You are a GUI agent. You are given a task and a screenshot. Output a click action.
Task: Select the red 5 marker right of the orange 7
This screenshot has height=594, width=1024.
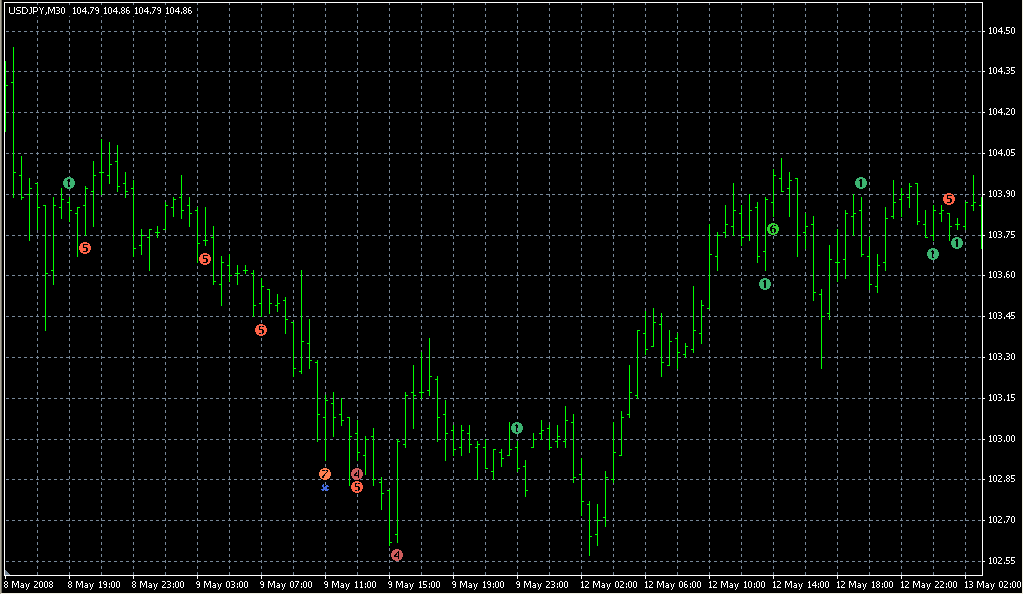pos(357,486)
